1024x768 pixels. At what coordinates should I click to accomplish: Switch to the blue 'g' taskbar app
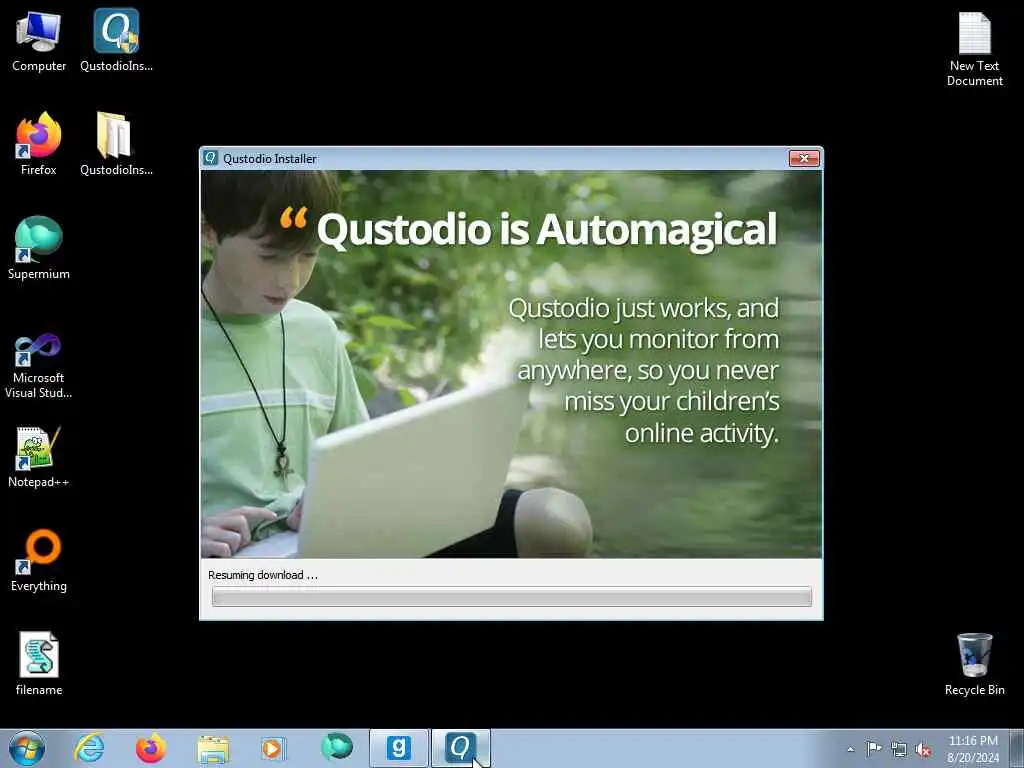[398, 748]
